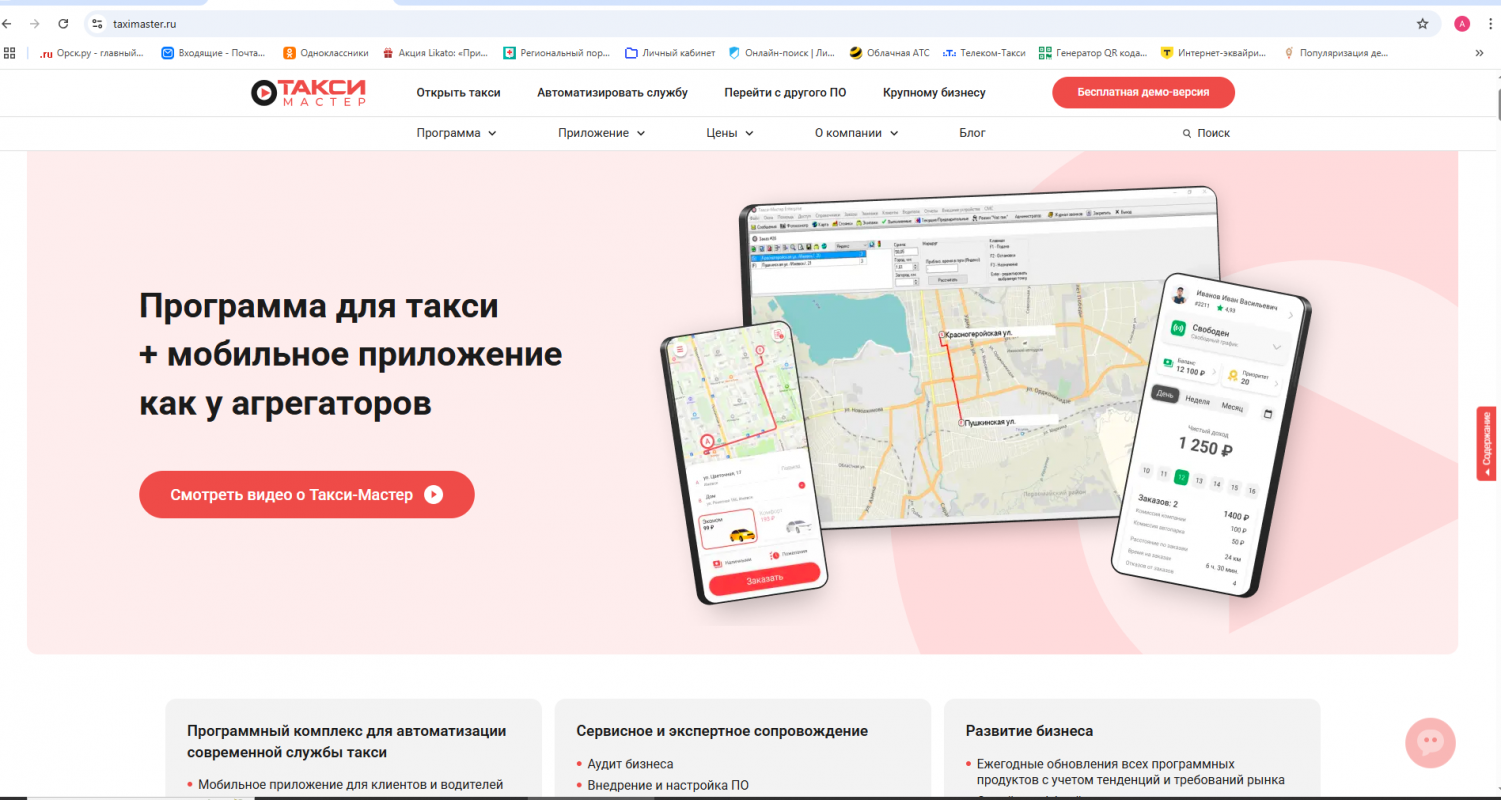Open the Chrome profile avatar
This screenshot has height=800, width=1501.
click(1462, 24)
